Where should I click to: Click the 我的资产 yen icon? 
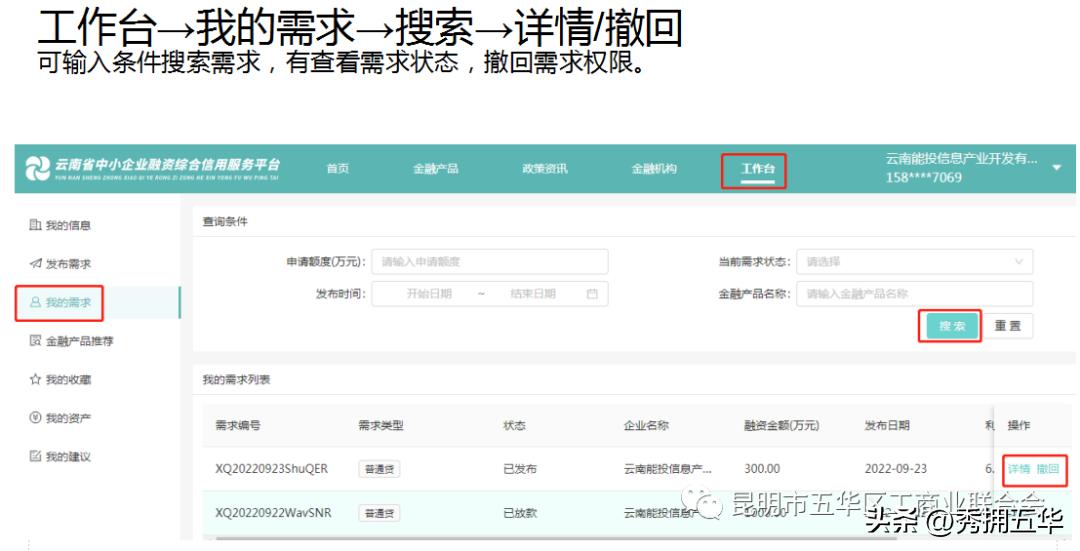coord(35,418)
